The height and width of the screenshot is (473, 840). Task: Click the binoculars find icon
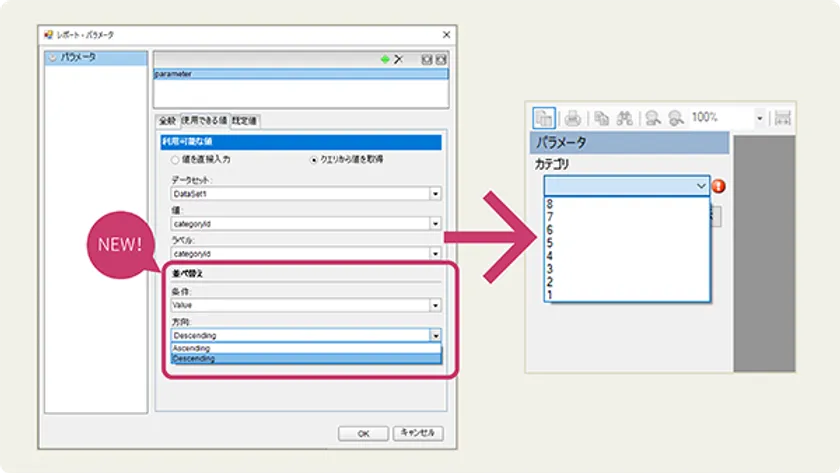click(x=624, y=118)
